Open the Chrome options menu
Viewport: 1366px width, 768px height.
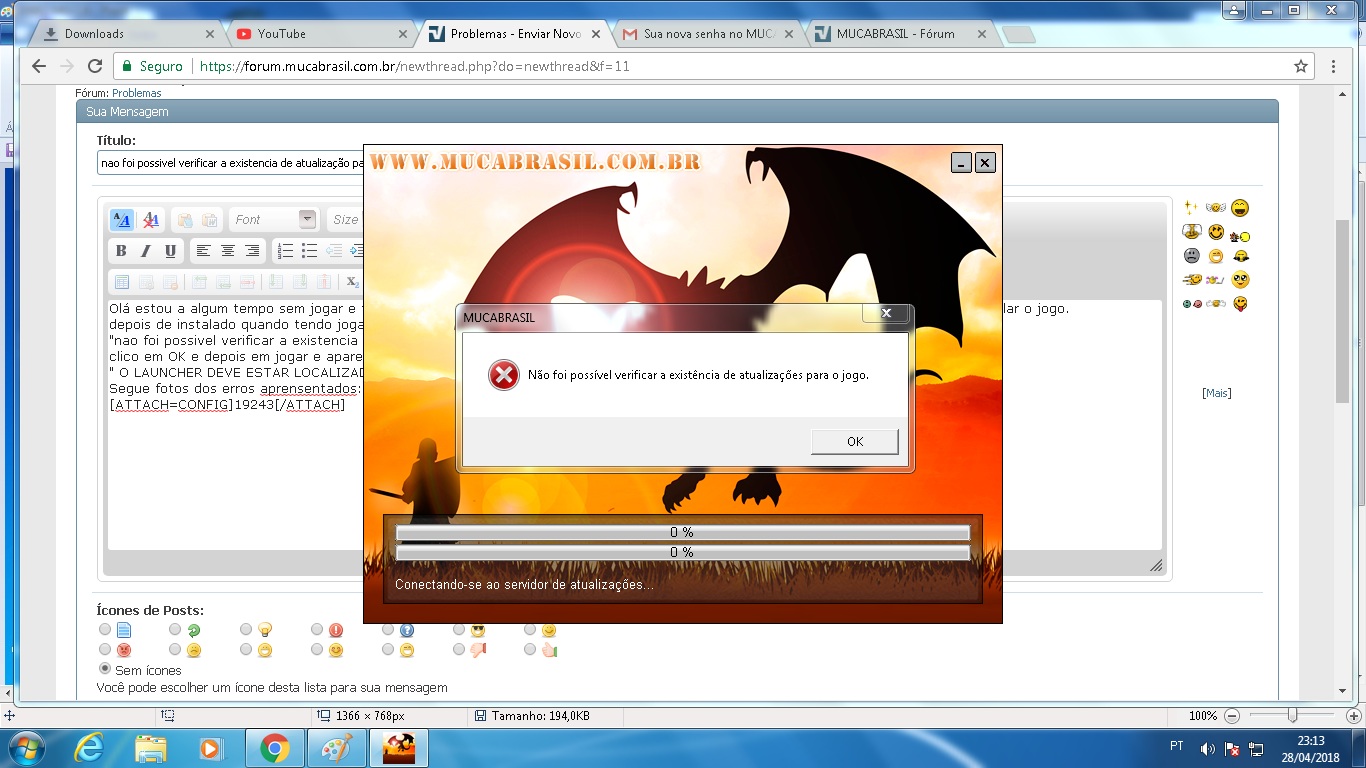pos(1334,66)
